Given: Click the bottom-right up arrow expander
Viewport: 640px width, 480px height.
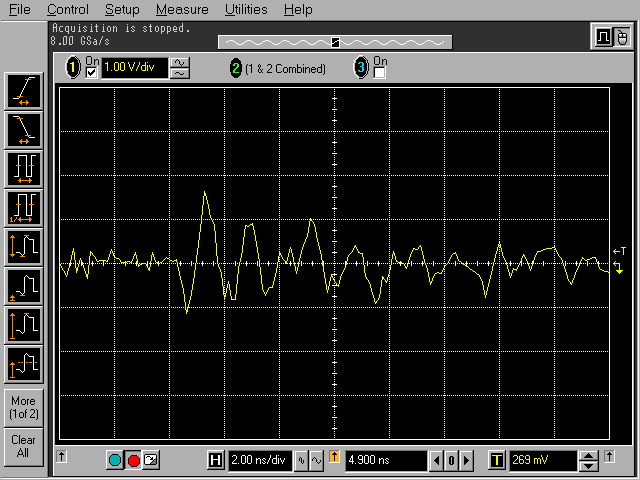Looking at the screenshot, I should coord(609,456).
